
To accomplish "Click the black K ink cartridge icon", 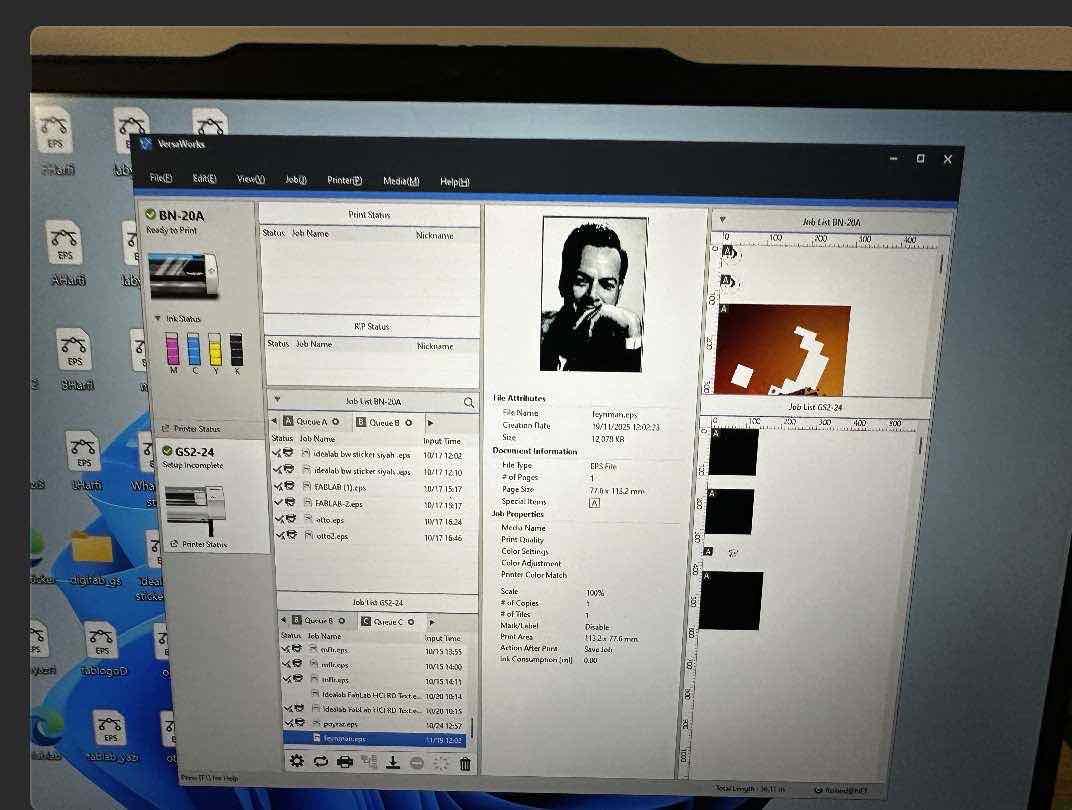I will click(236, 349).
